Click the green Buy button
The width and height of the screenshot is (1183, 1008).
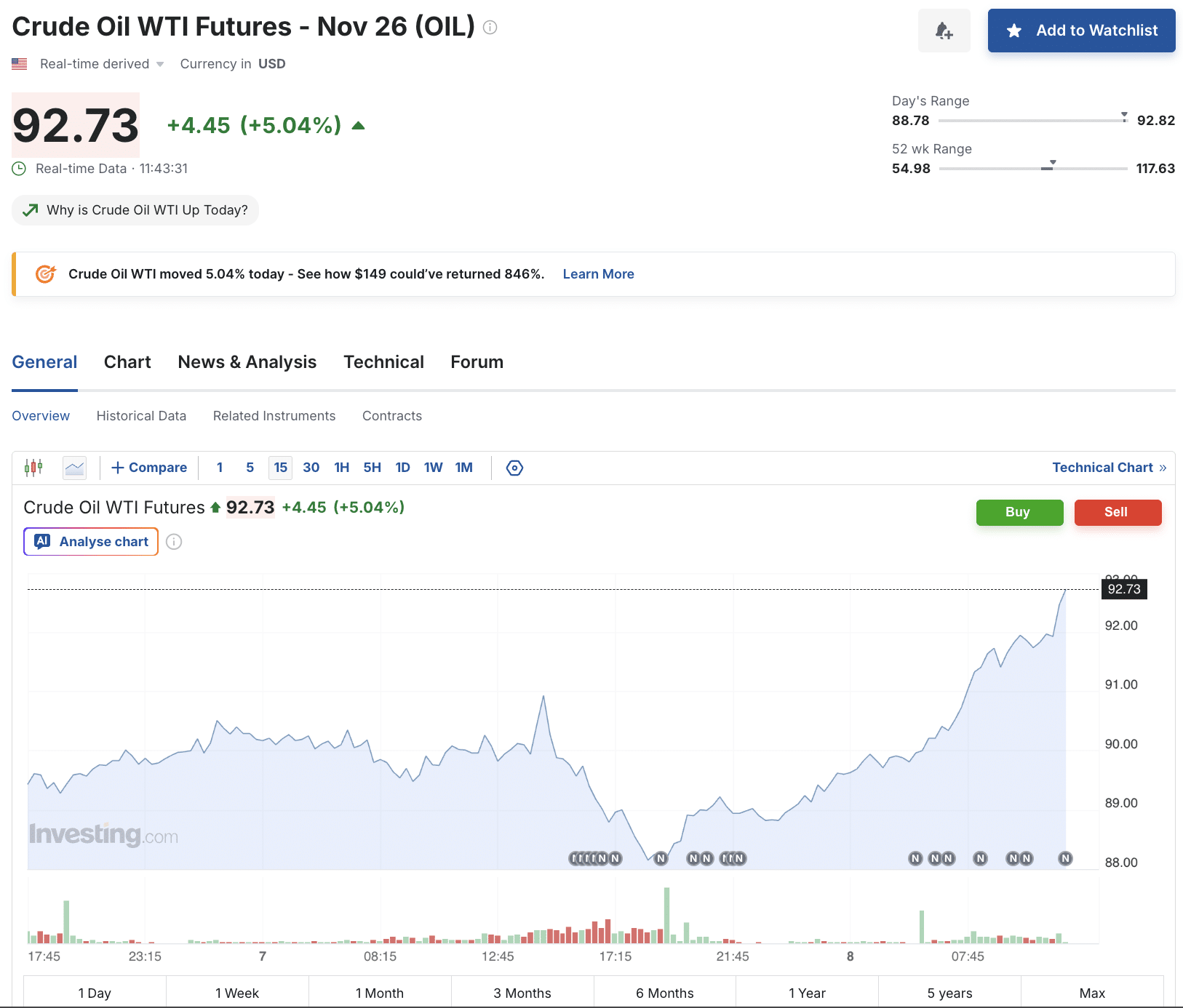click(x=1019, y=512)
